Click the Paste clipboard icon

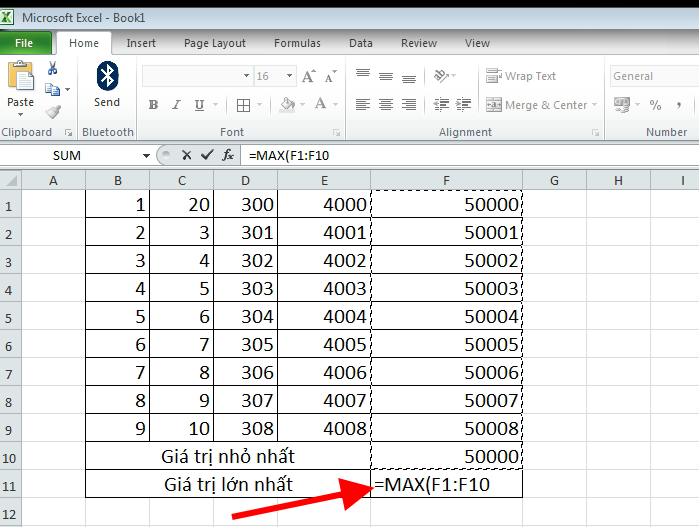coord(21,76)
